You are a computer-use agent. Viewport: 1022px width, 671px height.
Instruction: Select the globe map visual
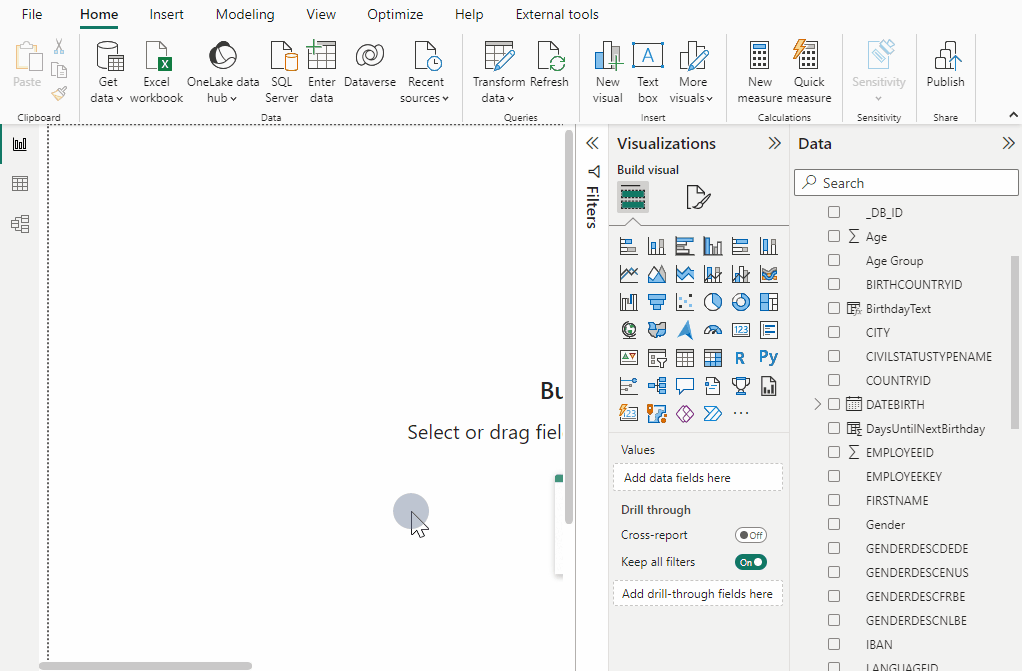(x=628, y=330)
